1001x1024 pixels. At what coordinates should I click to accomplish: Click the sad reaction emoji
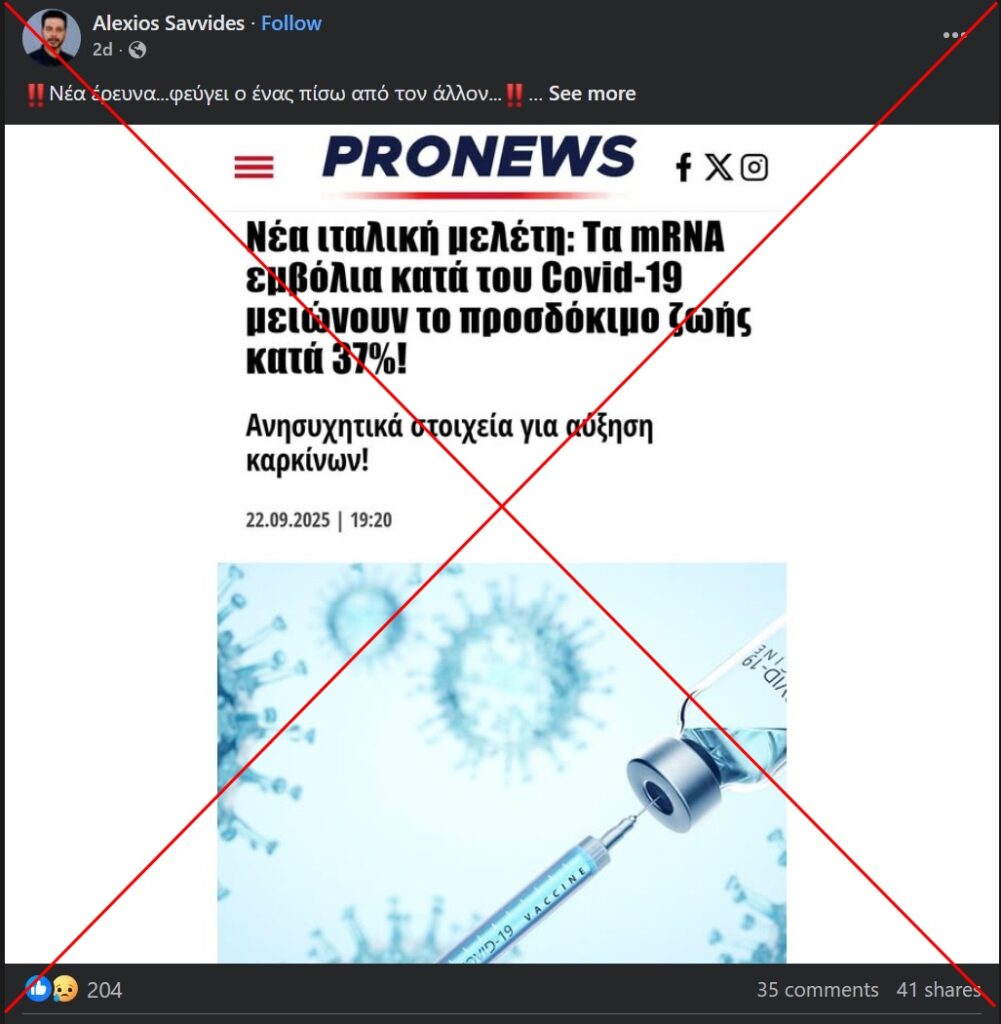(x=65, y=989)
